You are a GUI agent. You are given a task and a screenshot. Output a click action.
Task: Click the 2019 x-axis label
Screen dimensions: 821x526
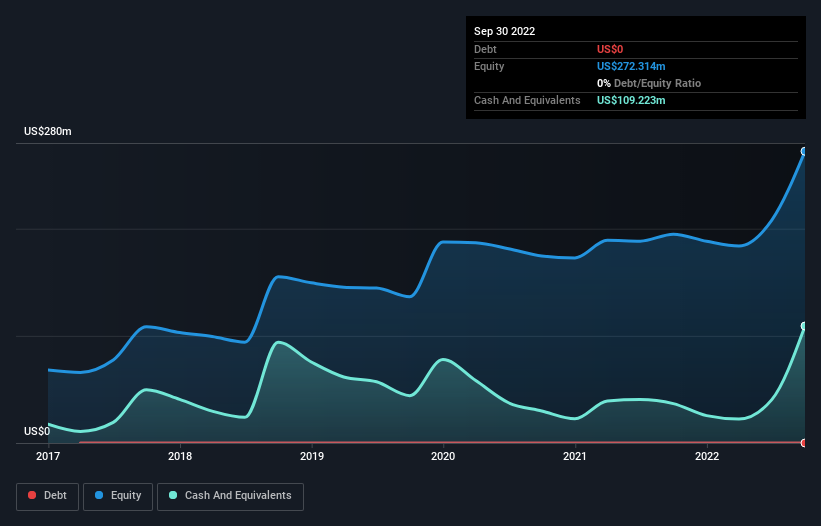tap(312, 456)
